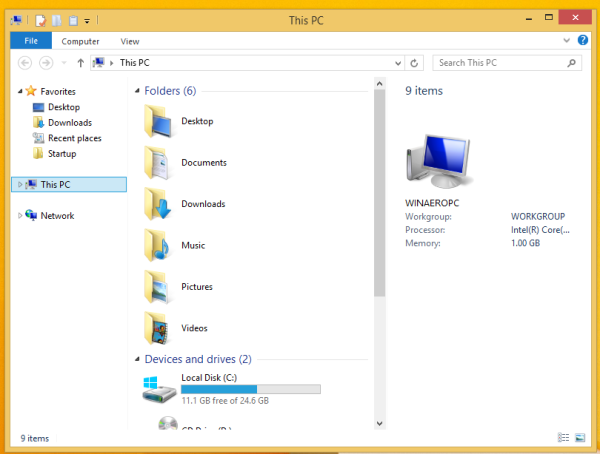The image size is (600, 454).
Task: Click Devices and drives (2) header
Action: (x=198, y=359)
